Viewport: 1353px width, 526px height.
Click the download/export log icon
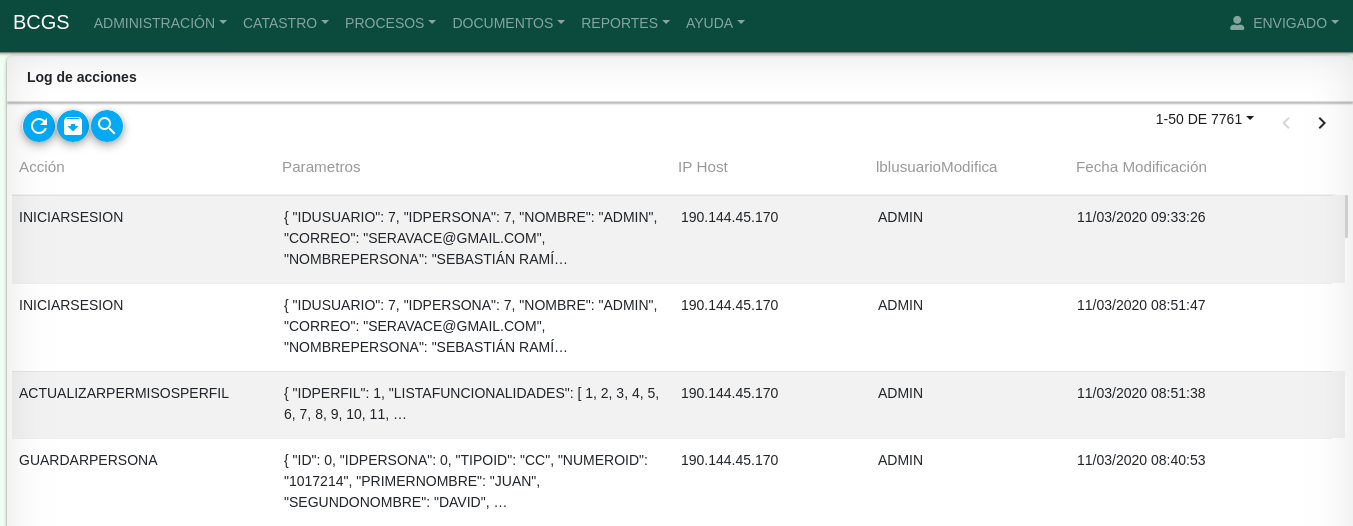tap(73, 126)
